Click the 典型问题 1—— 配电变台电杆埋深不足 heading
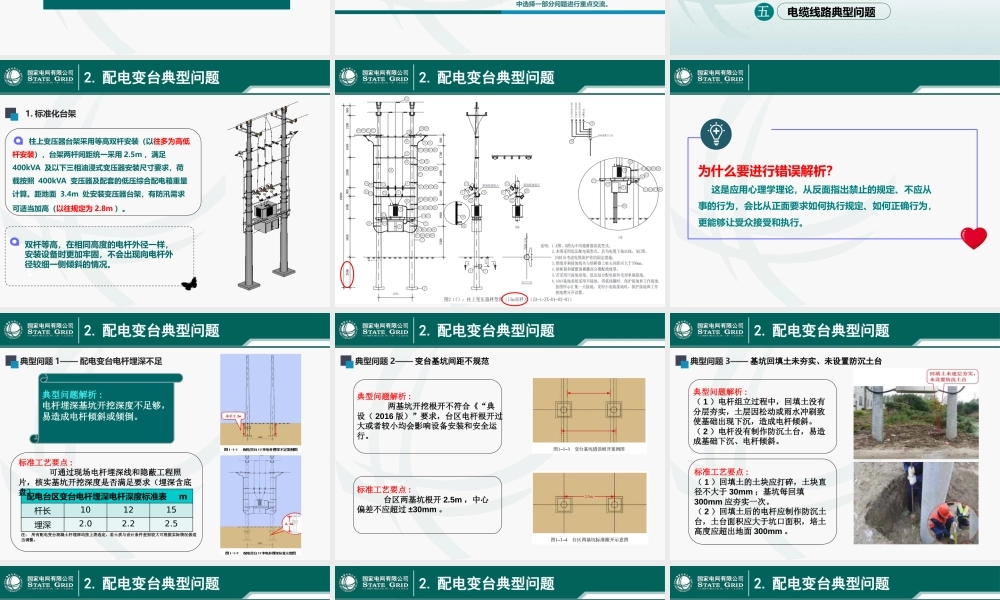The image size is (1000, 600). pos(91,361)
